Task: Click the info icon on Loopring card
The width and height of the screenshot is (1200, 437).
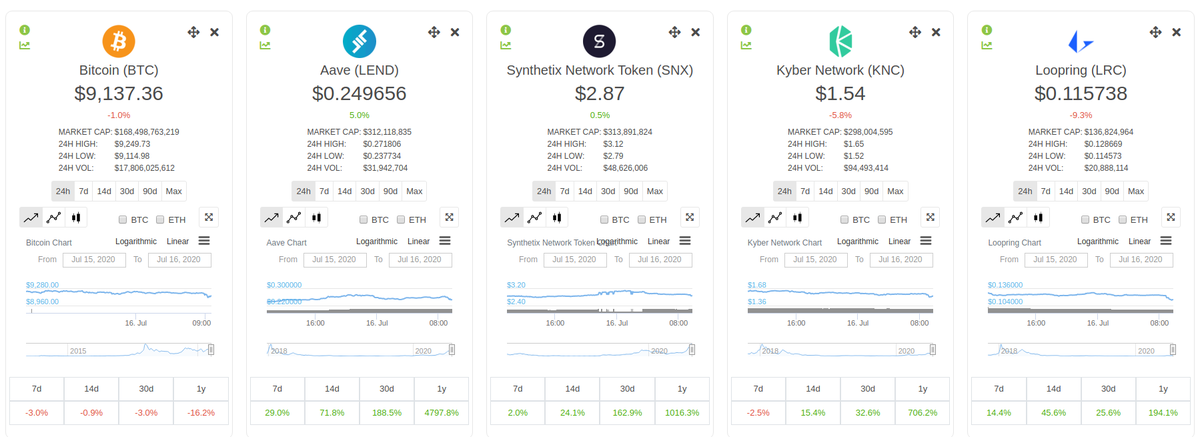Action: tap(987, 30)
